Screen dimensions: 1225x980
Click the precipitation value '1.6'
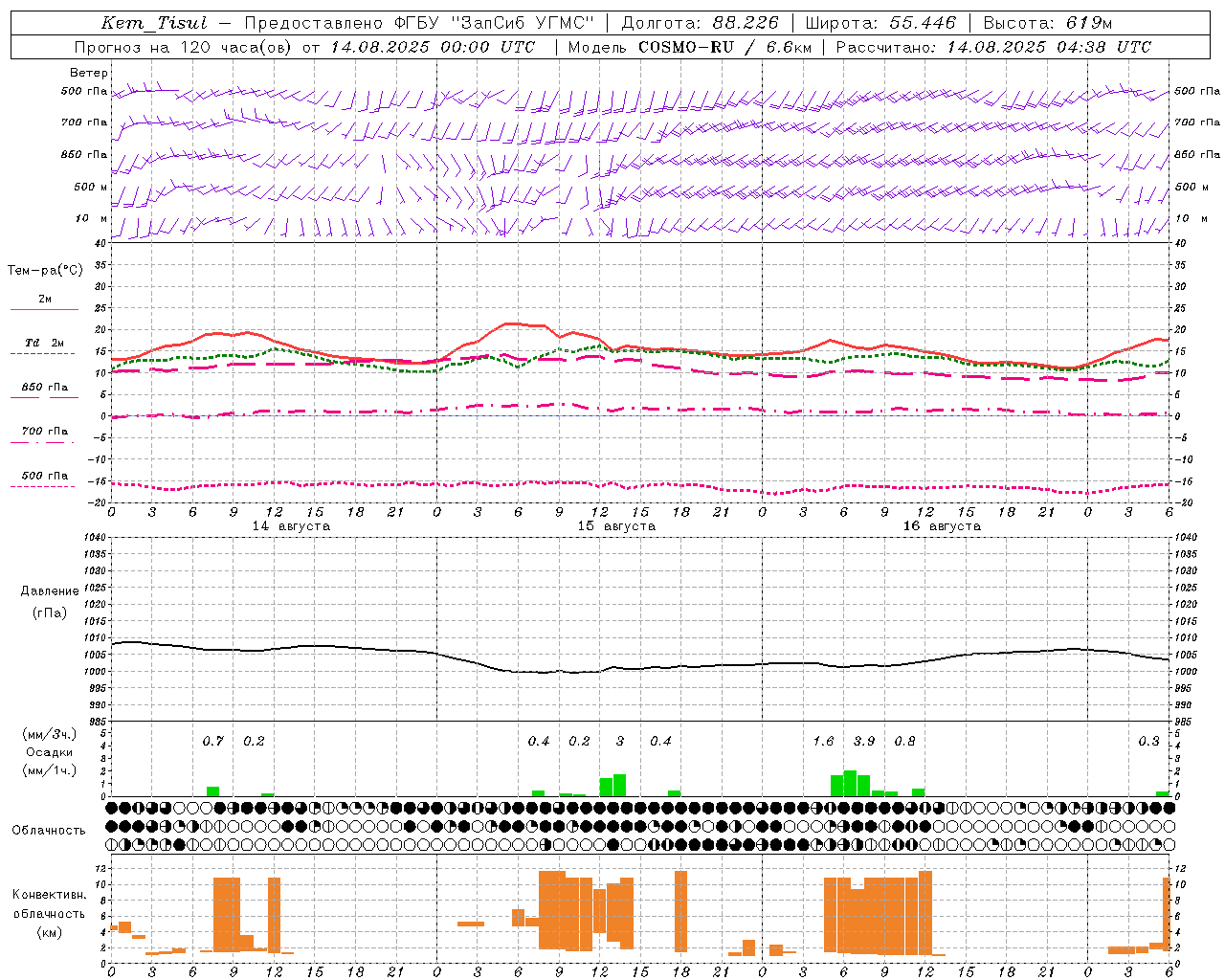pos(823,741)
